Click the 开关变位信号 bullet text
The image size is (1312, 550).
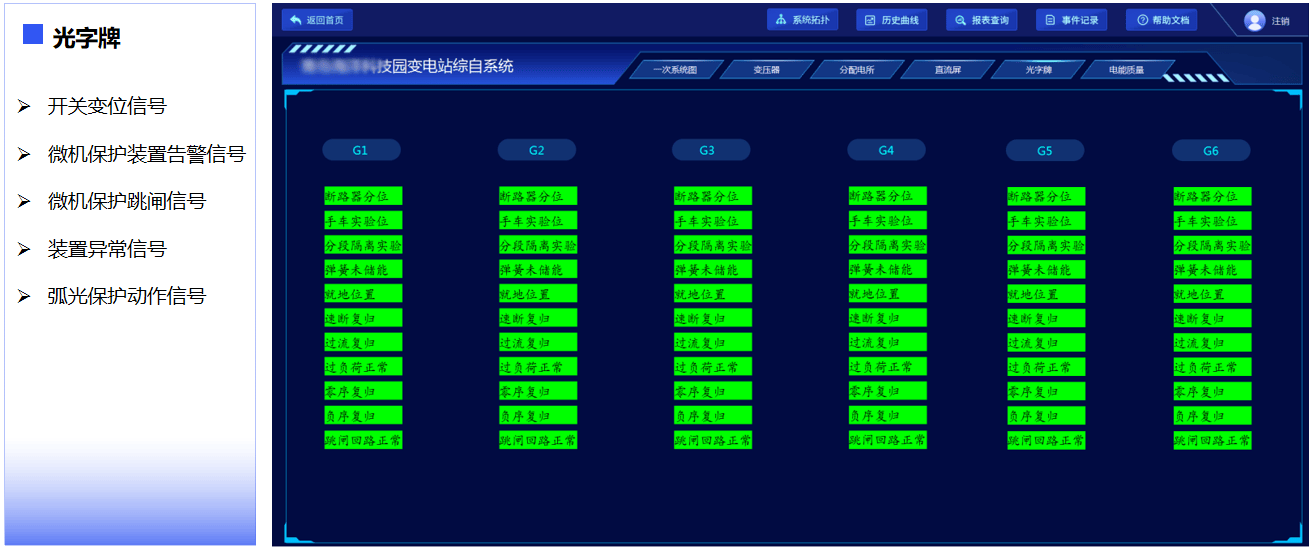coord(107,107)
